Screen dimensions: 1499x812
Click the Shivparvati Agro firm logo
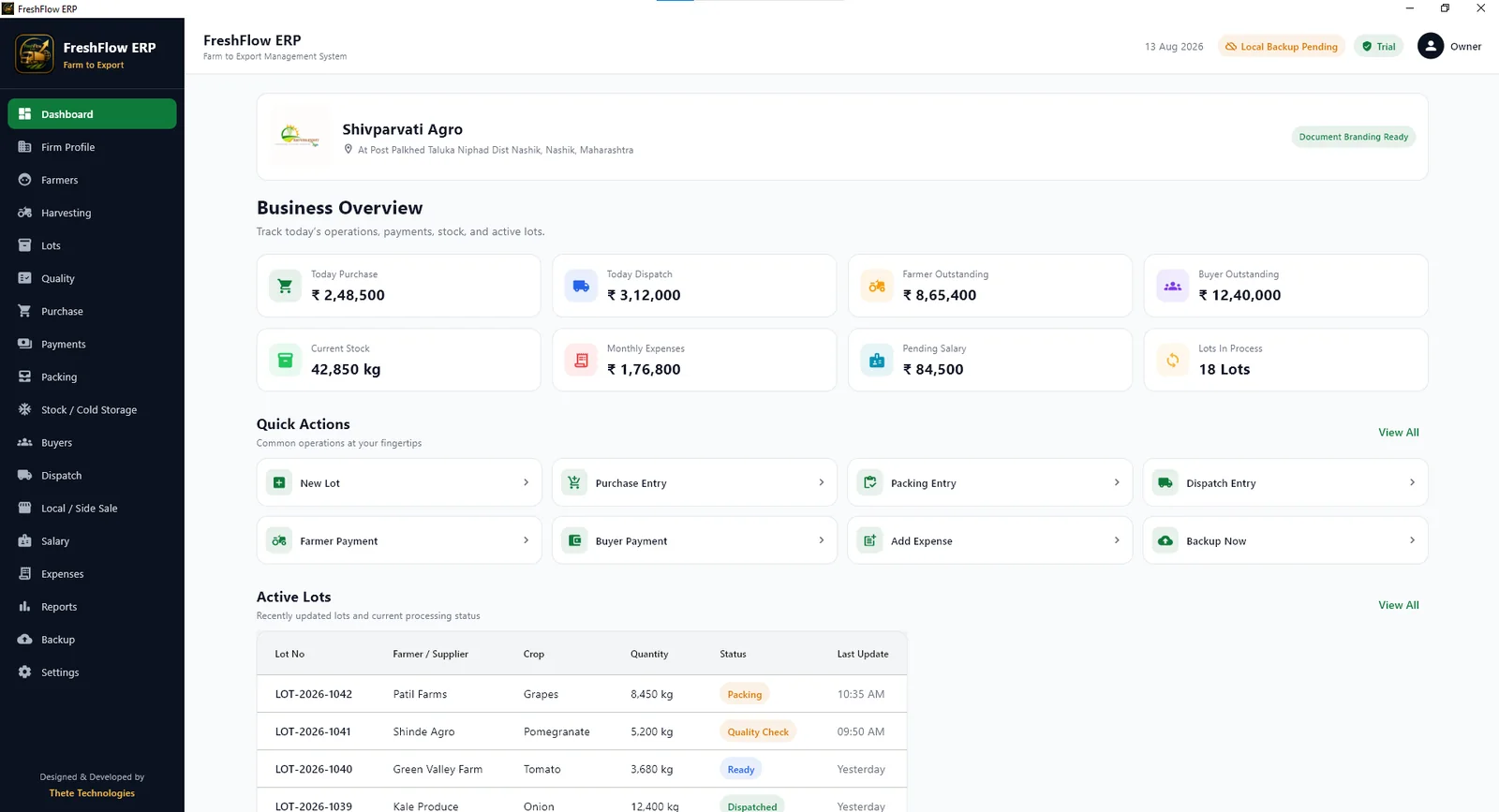[x=300, y=137]
